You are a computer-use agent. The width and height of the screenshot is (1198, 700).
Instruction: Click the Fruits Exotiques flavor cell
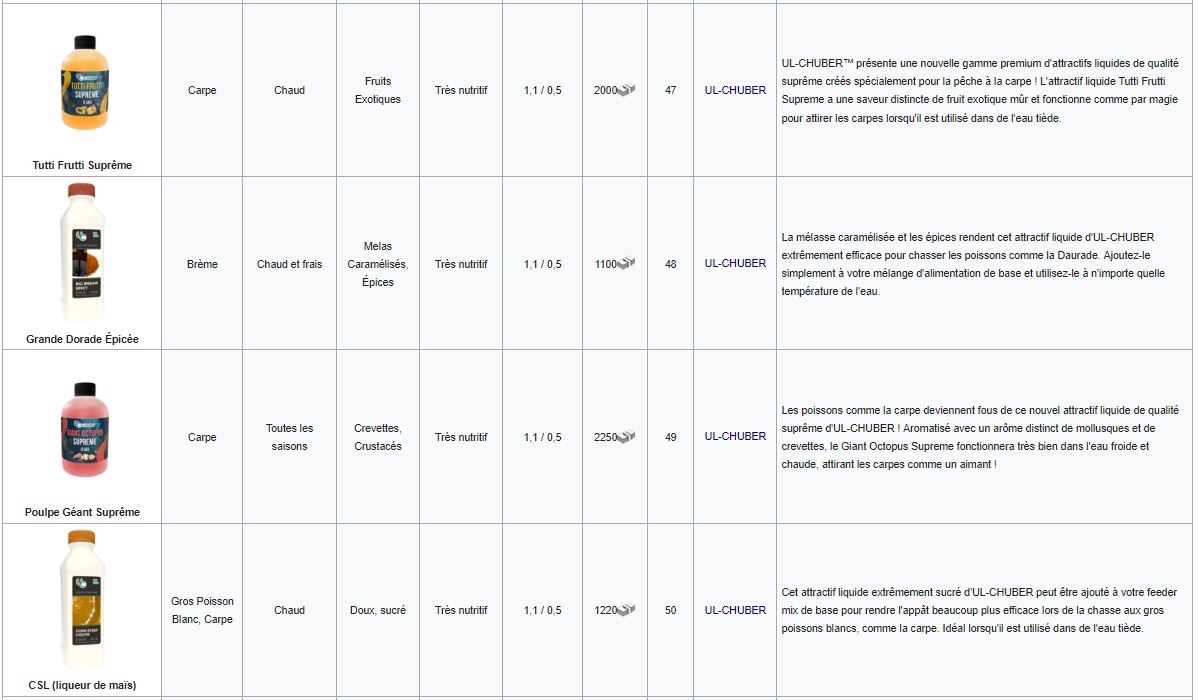coord(378,90)
